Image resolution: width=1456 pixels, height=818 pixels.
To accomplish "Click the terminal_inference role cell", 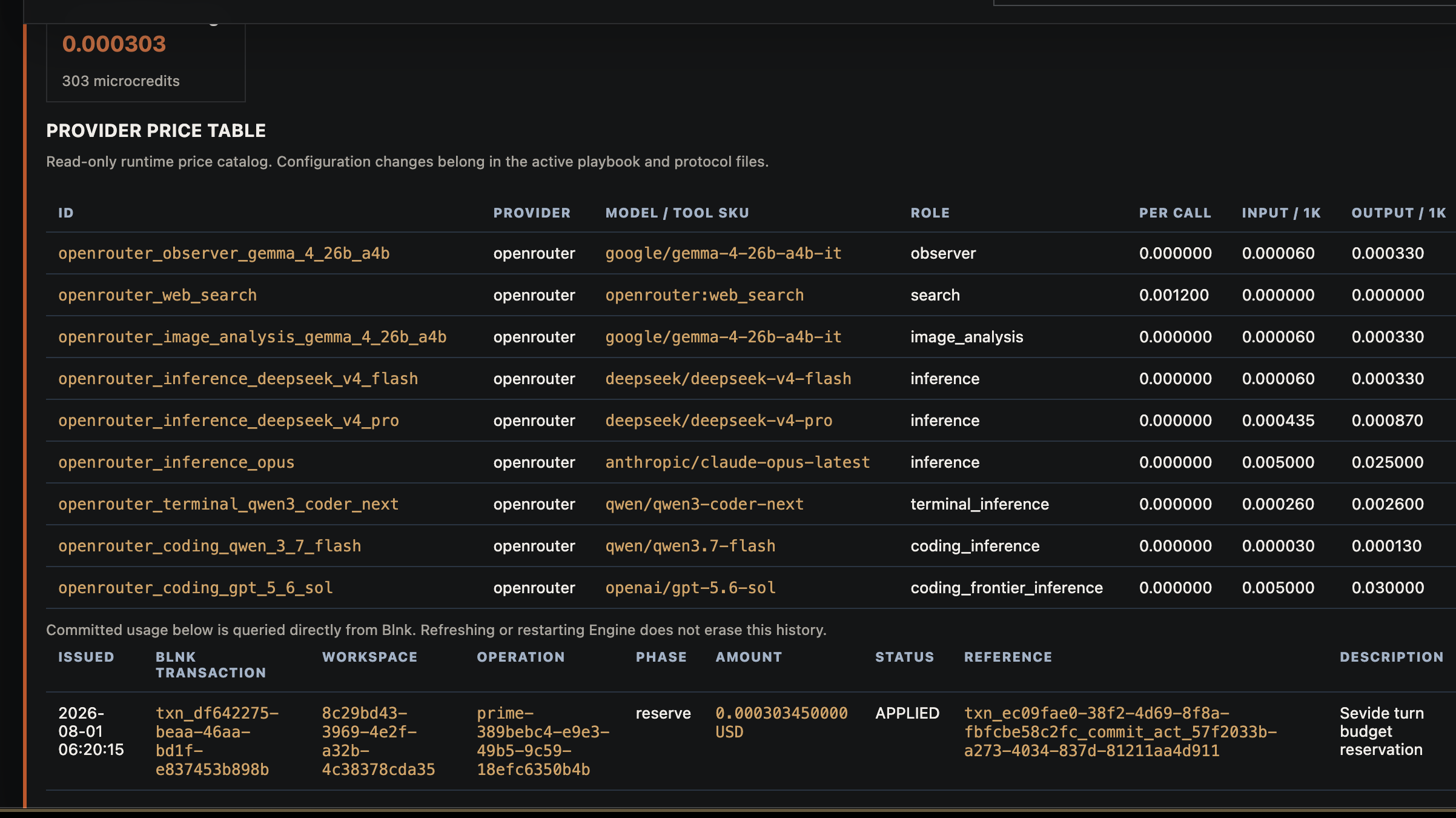I will [979, 504].
